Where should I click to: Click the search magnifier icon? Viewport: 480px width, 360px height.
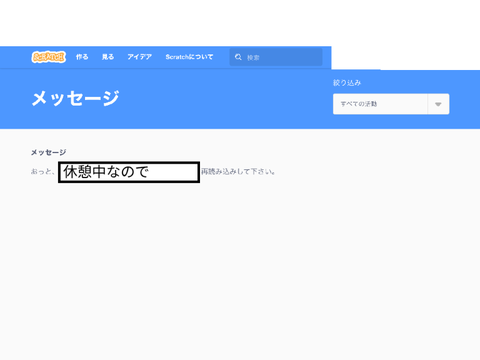[x=238, y=57]
